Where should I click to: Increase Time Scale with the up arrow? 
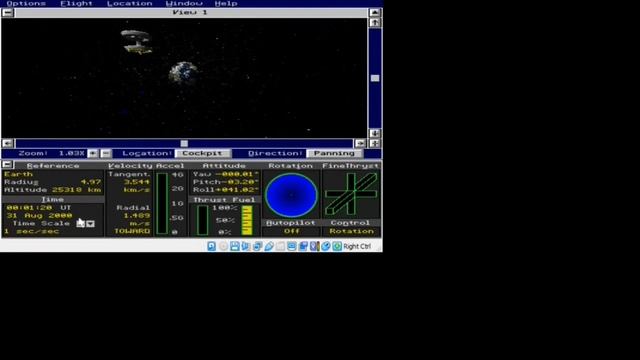coord(80,224)
